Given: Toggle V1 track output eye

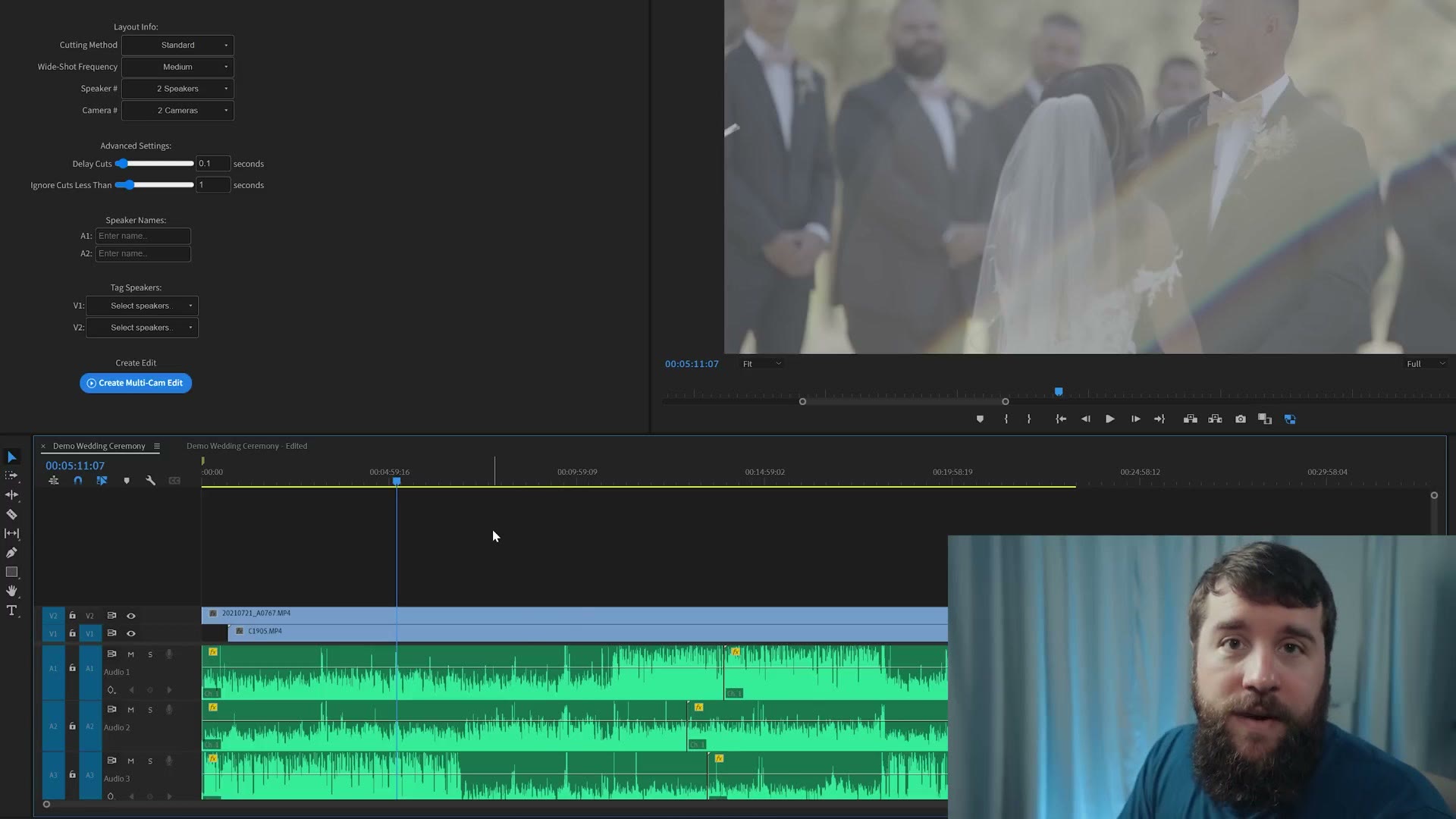Looking at the screenshot, I should click(130, 633).
